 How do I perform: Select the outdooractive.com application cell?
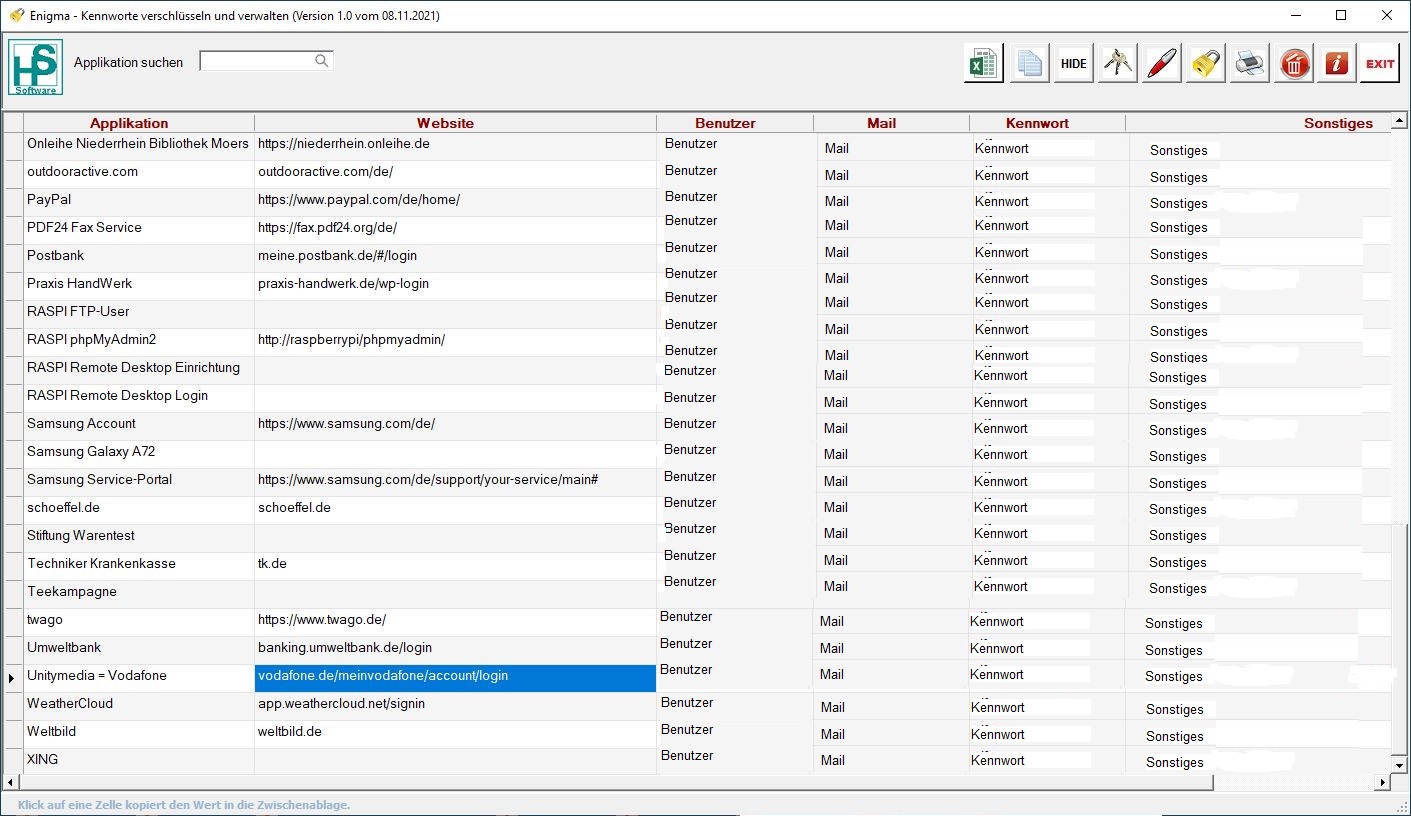click(x=139, y=174)
